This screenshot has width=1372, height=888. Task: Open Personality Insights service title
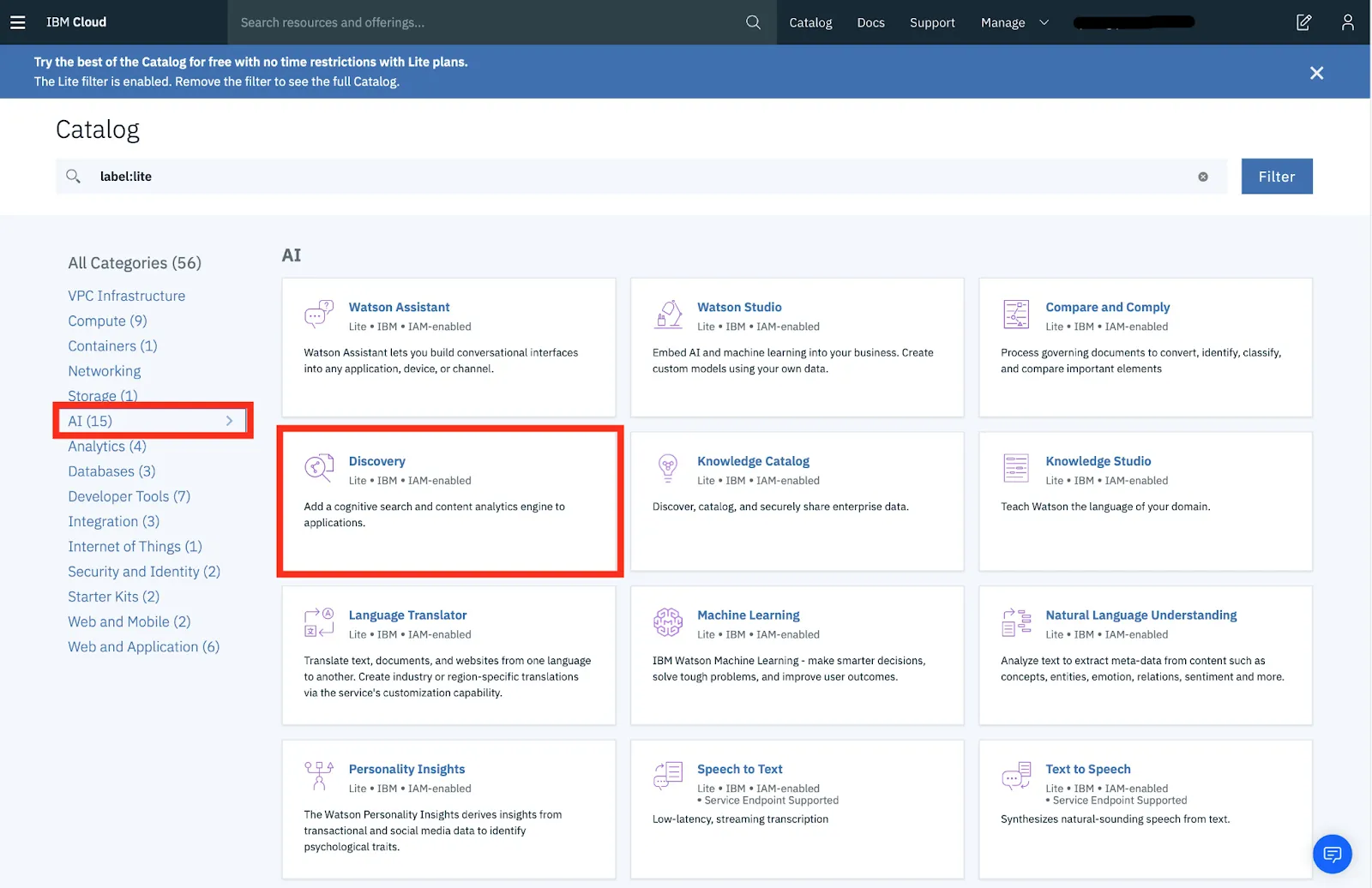click(406, 770)
